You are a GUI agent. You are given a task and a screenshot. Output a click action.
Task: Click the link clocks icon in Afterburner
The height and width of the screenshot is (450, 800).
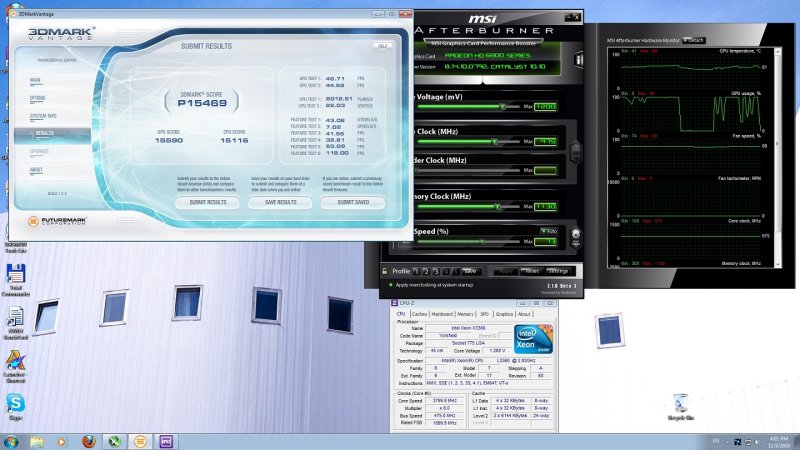576,152
